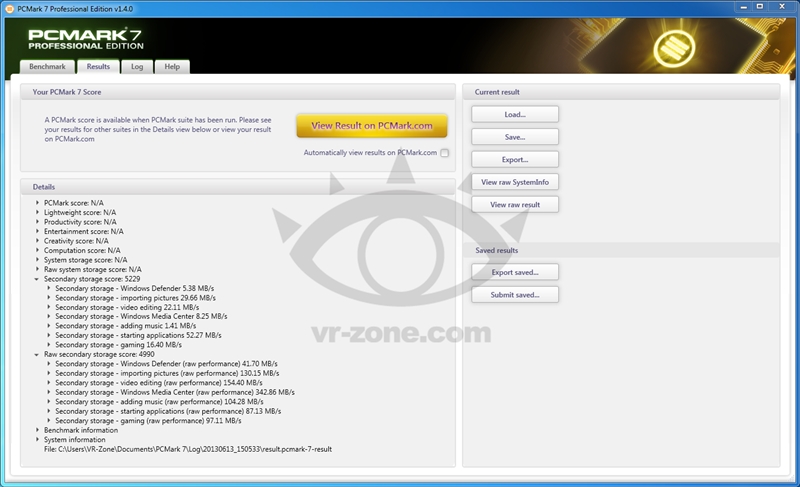
Task: Click the result file path line
Action: coord(188,449)
